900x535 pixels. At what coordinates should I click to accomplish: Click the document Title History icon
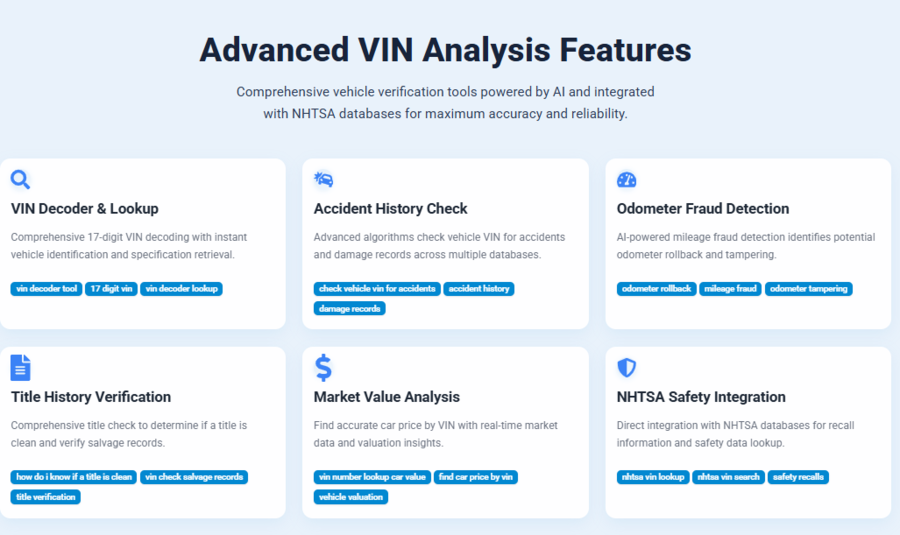(x=20, y=367)
